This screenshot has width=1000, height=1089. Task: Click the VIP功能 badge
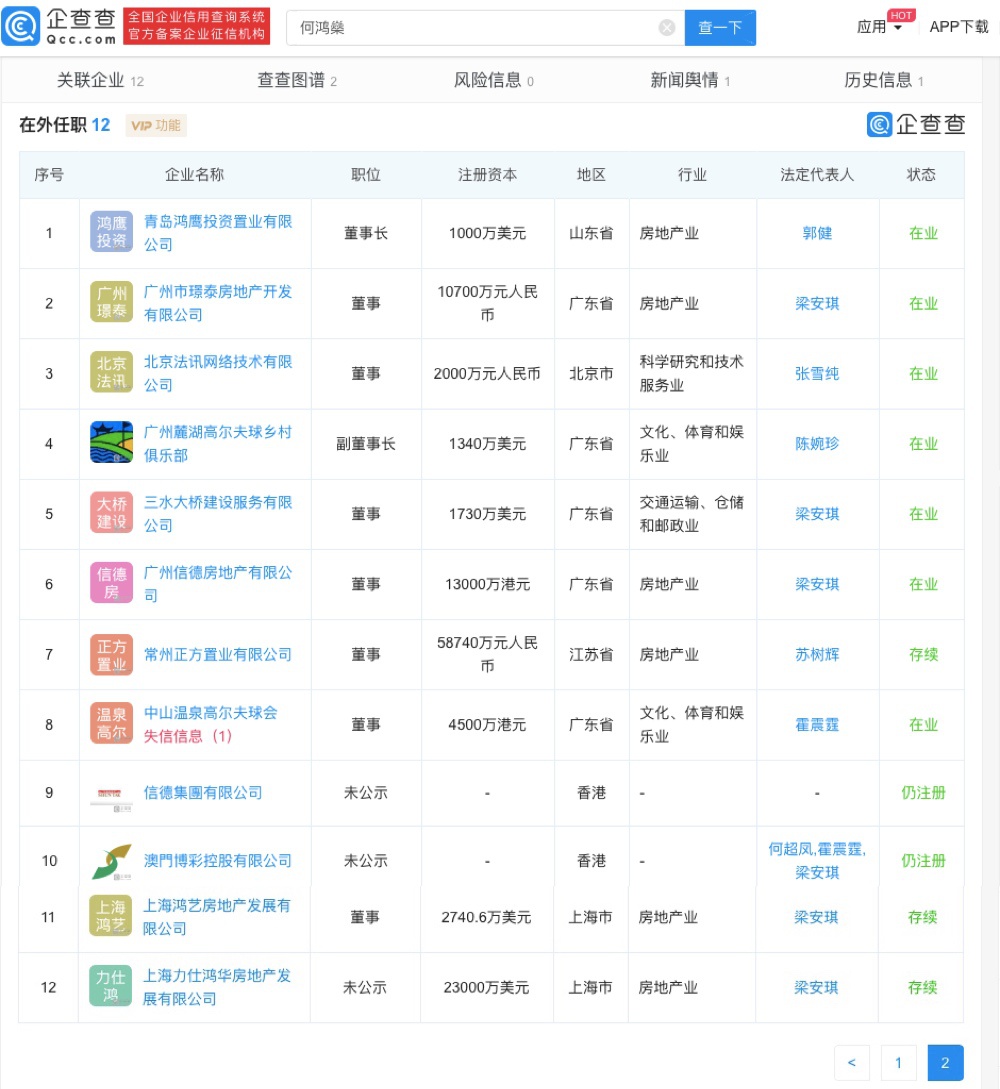[156, 126]
